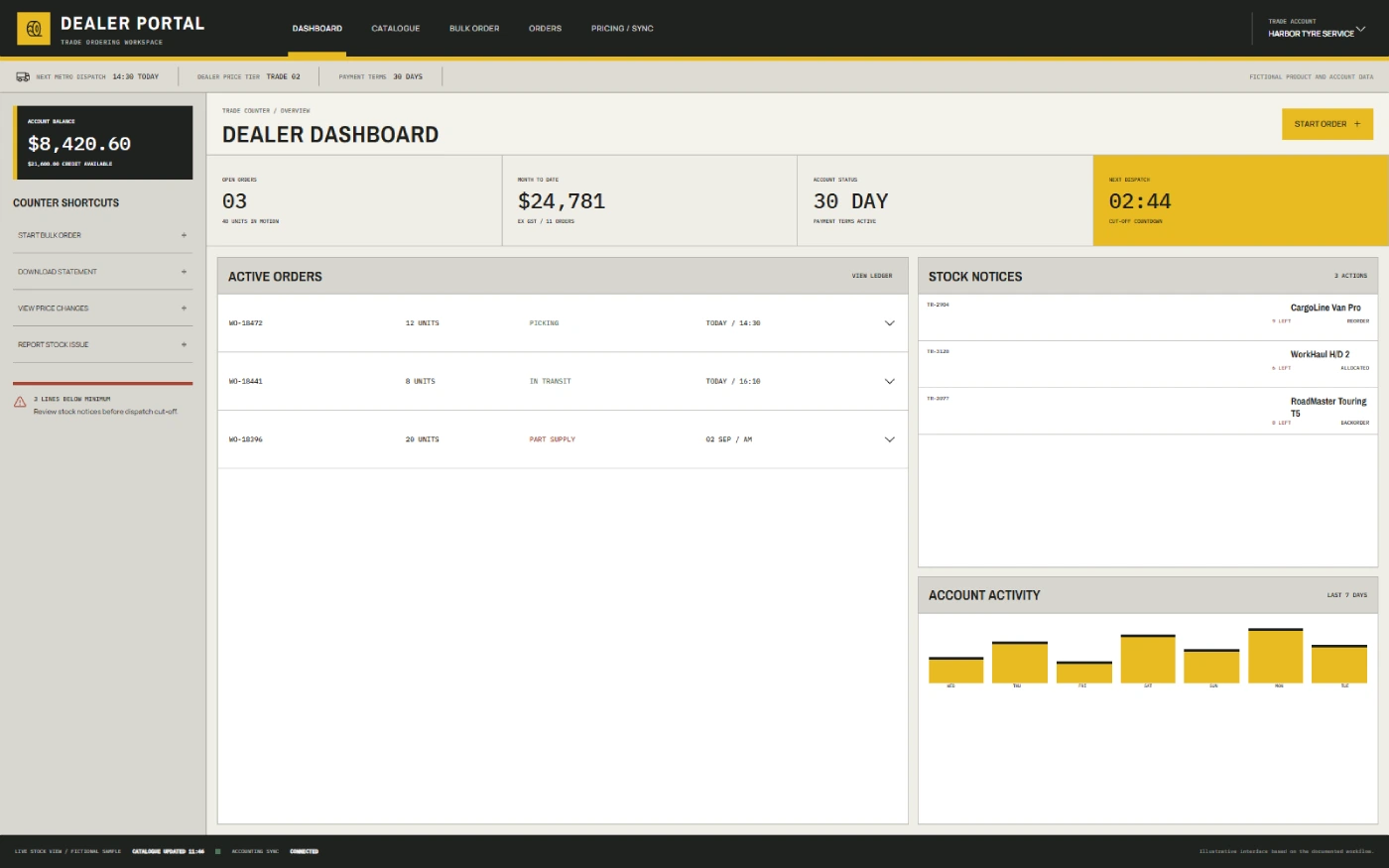The height and width of the screenshot is (868, 1389).
Task: Switch to the Catalogue tab
Action: coord(396,29)
